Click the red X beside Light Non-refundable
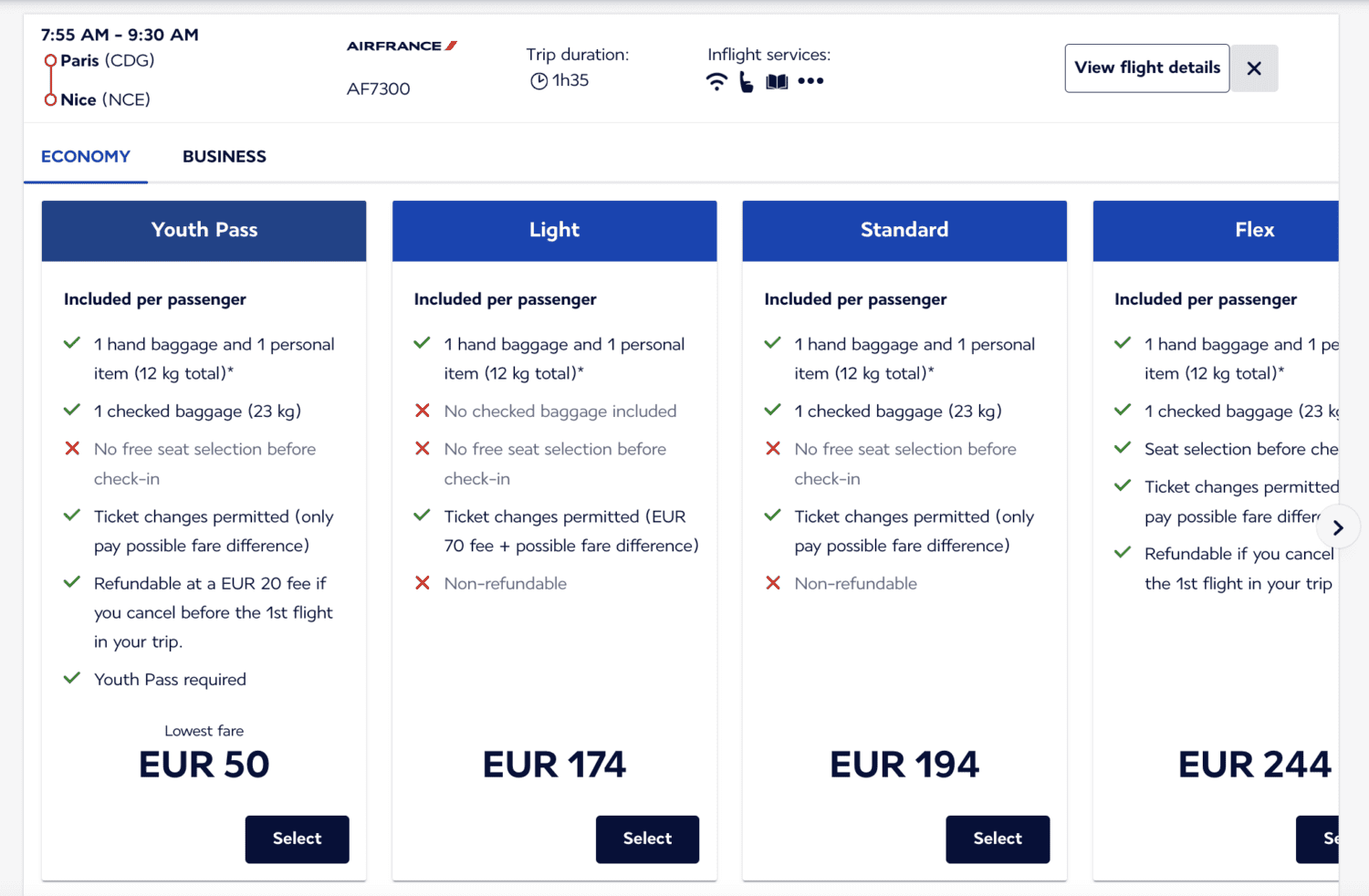The image size is (1369, 896). [423, 582]
